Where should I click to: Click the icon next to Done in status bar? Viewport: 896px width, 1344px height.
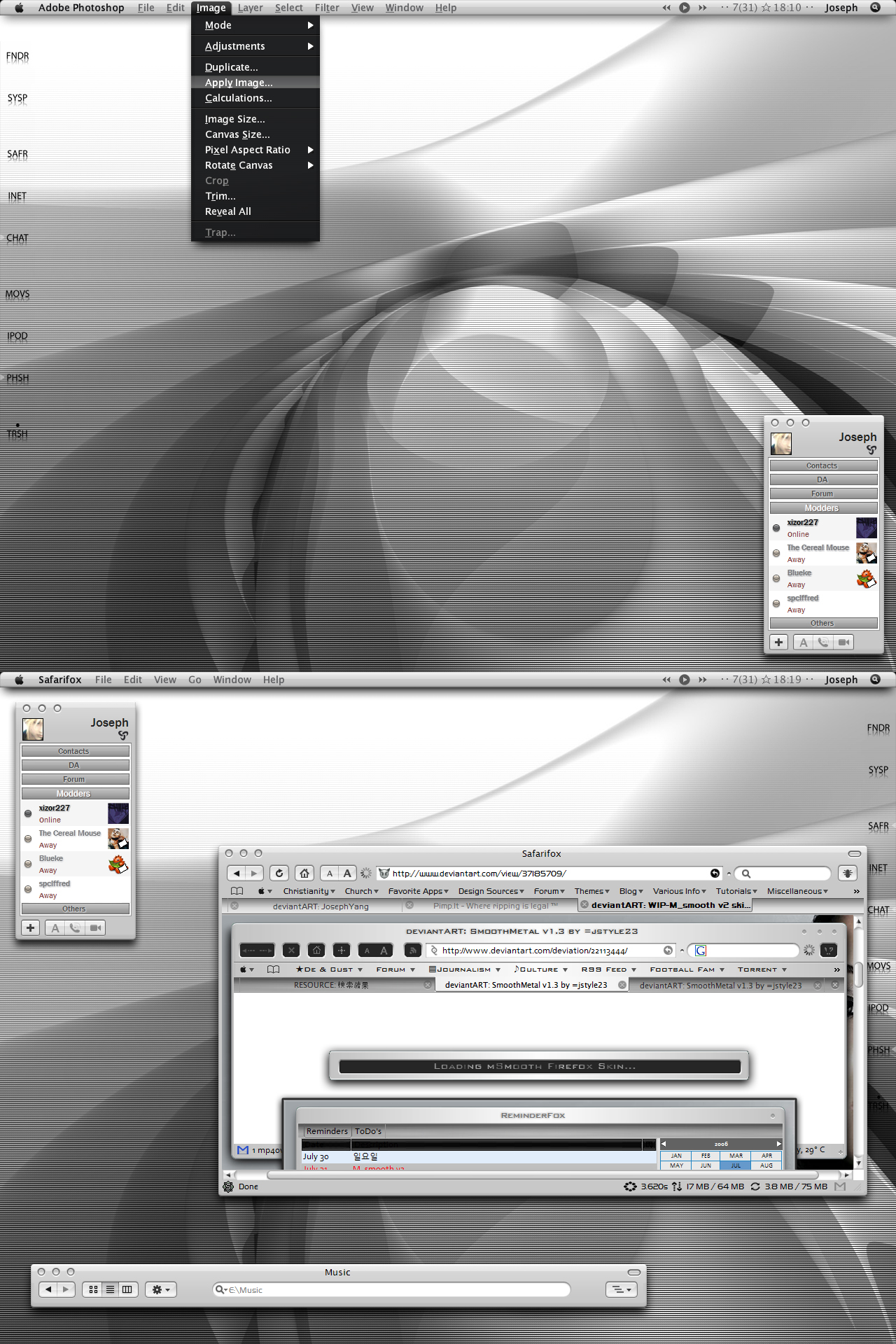228,1186
